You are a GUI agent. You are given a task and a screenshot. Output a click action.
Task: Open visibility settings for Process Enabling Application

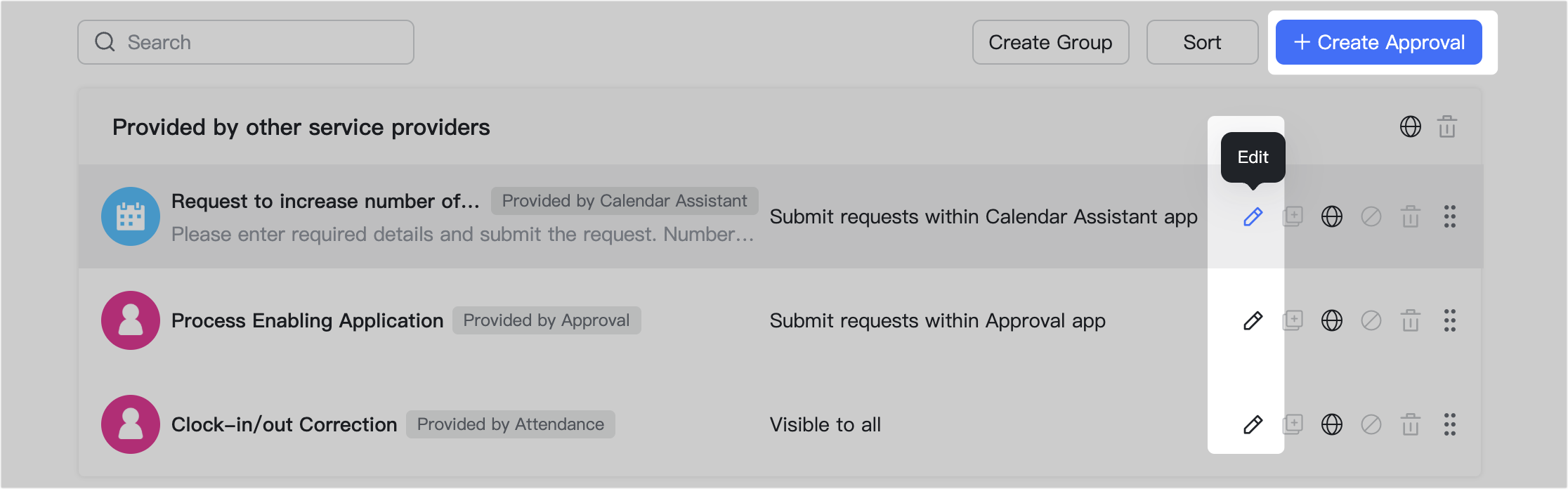tap(1332, 321)
